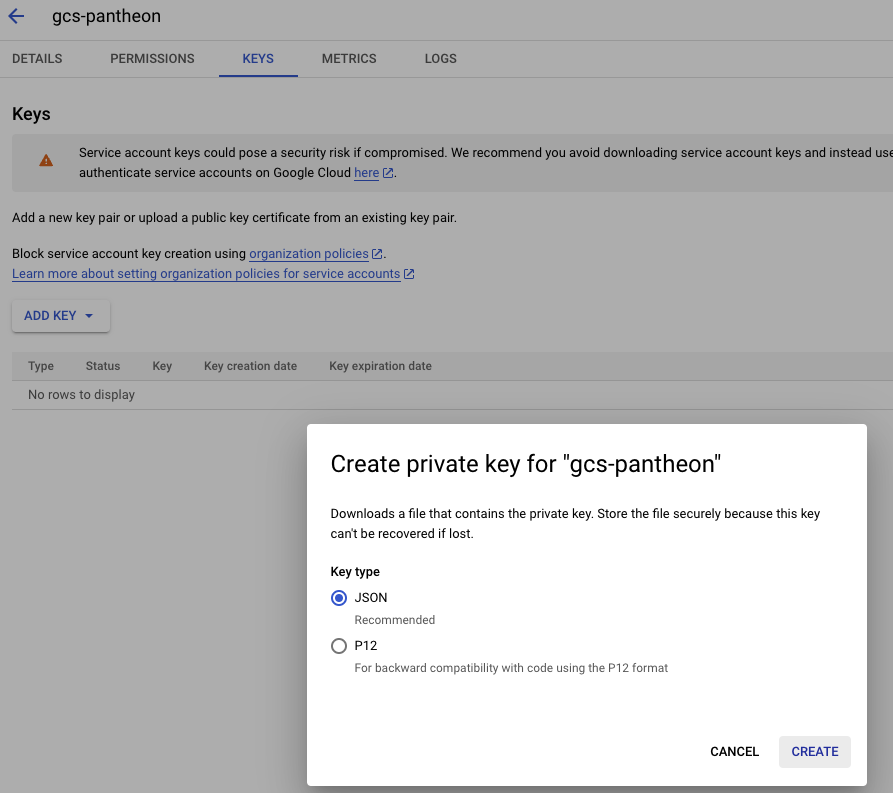Follow the "organization policies" link

pos(308,254)
